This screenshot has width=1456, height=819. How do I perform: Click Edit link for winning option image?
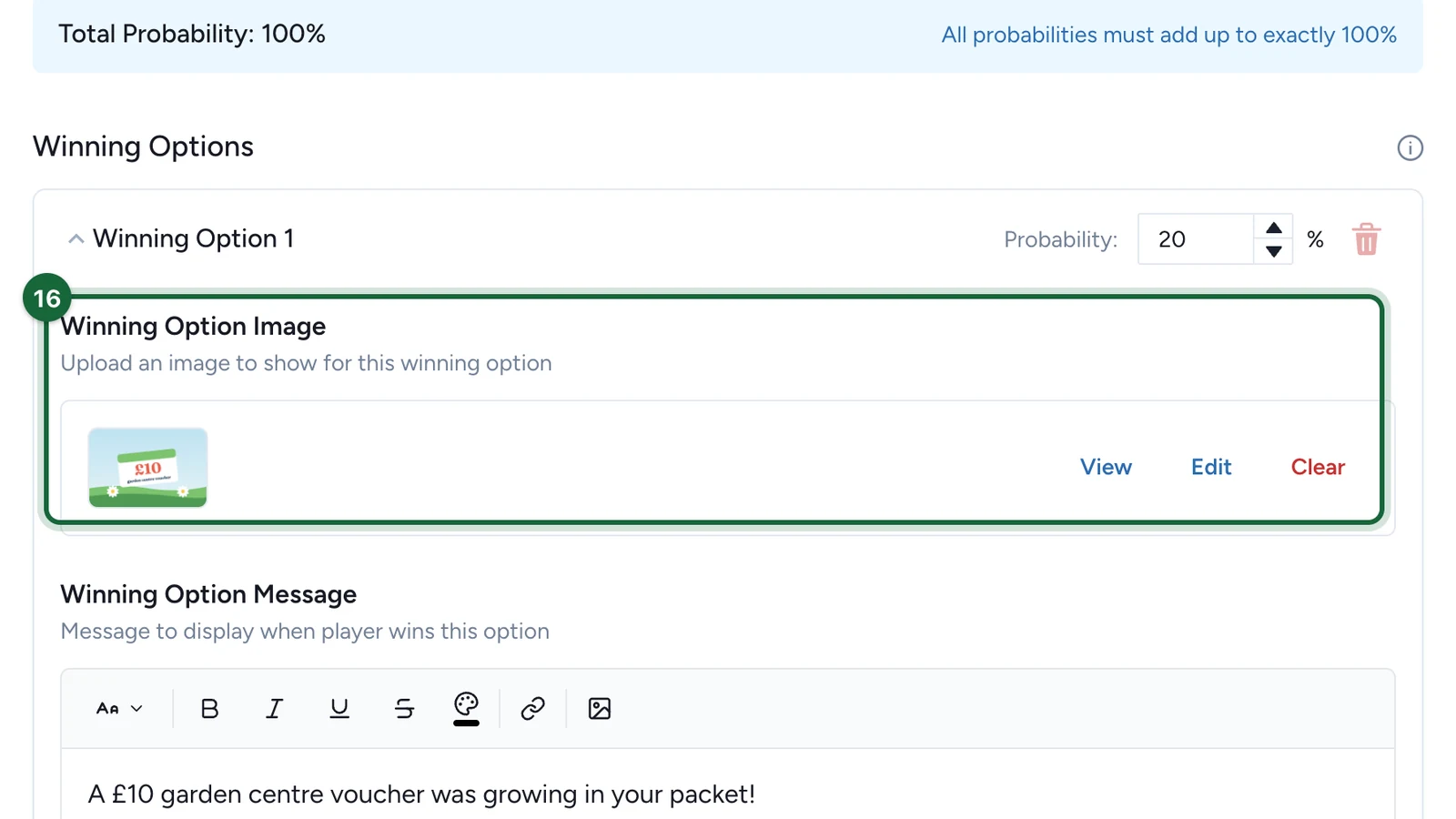(x=1211, y=467)
